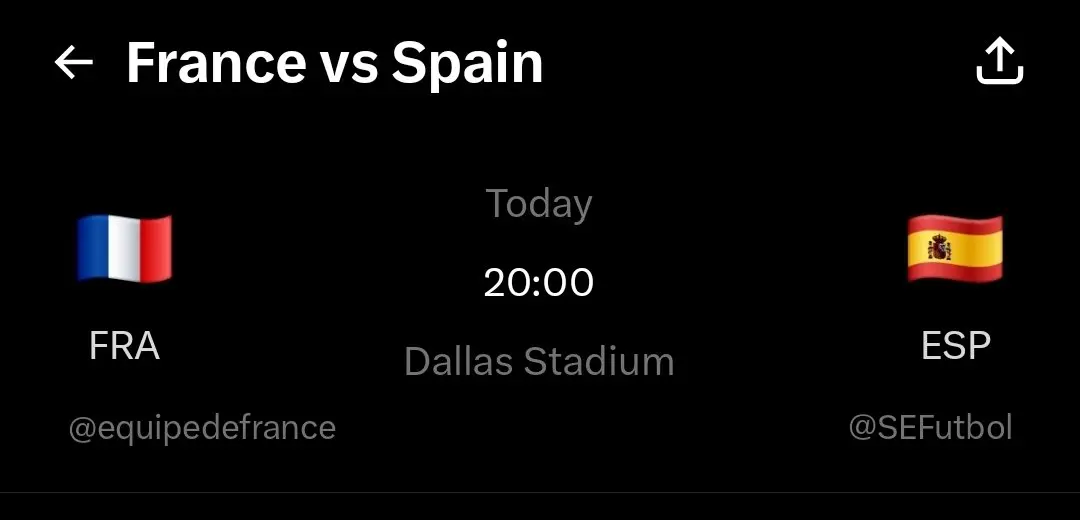1080x520 pixels.
Task: Click the white stripe of the French flag
Action: tap(125, 249)
